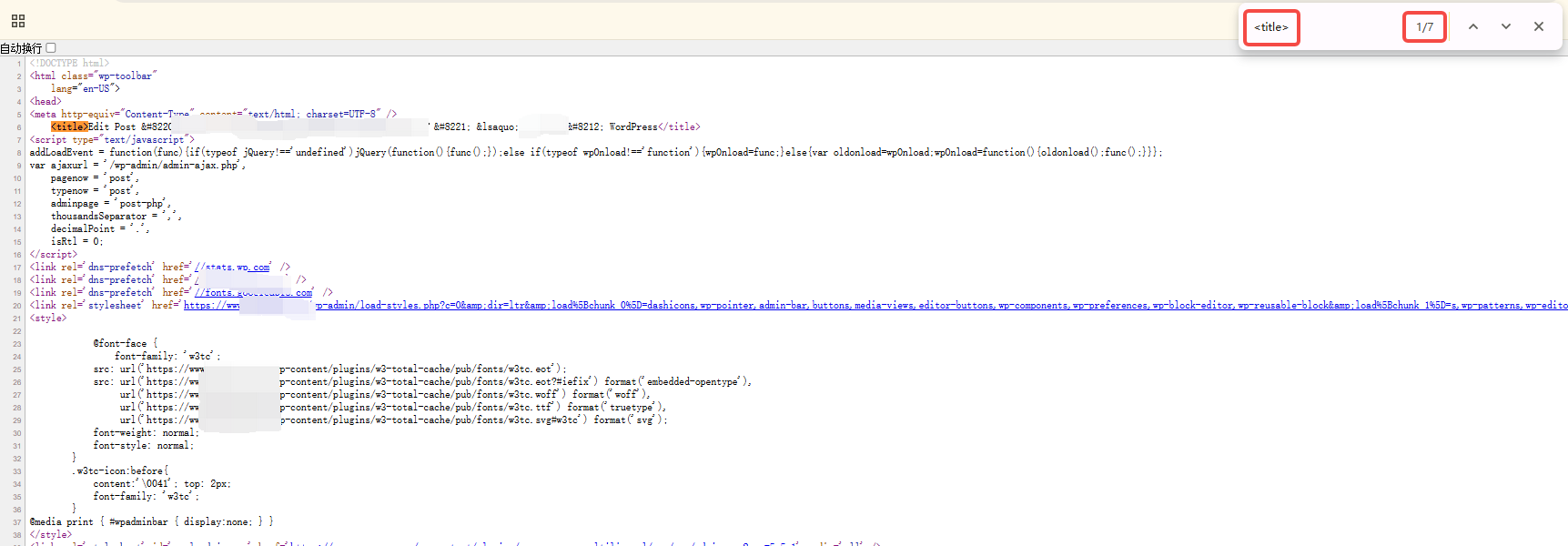Viewport: 1568px width, 546px height.
Task: Go to next search match with down arrow
Action: tap(1505, 27)
